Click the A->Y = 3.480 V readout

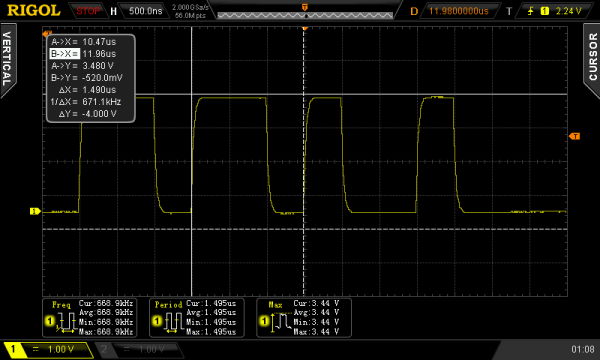(82, 66)
